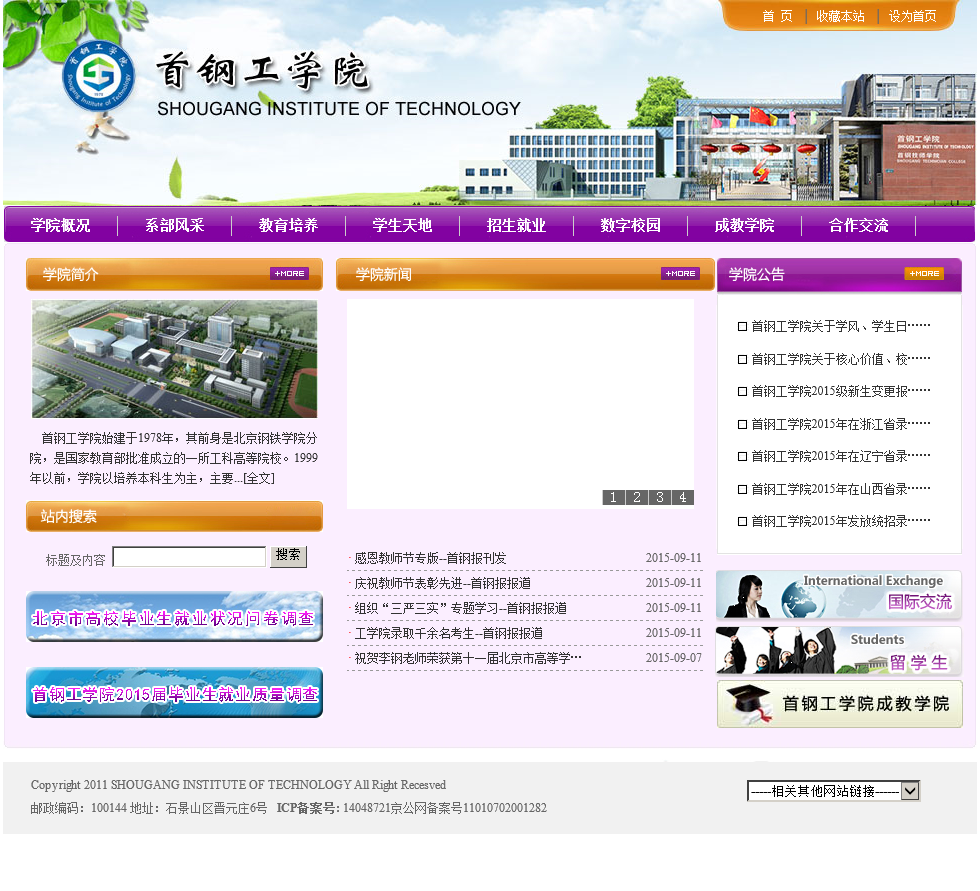Click the copyright line in footer
This screenshot has width=980, height=891.
coord(238,785)
